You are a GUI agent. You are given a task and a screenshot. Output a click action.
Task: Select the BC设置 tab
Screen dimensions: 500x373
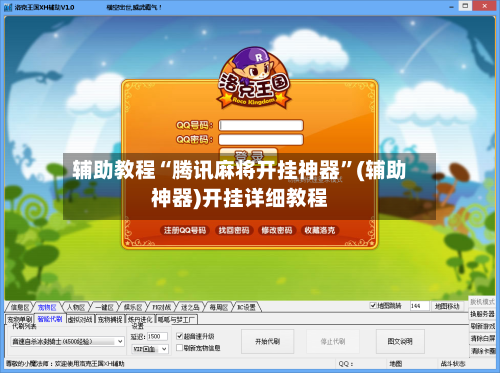point(247,307)
